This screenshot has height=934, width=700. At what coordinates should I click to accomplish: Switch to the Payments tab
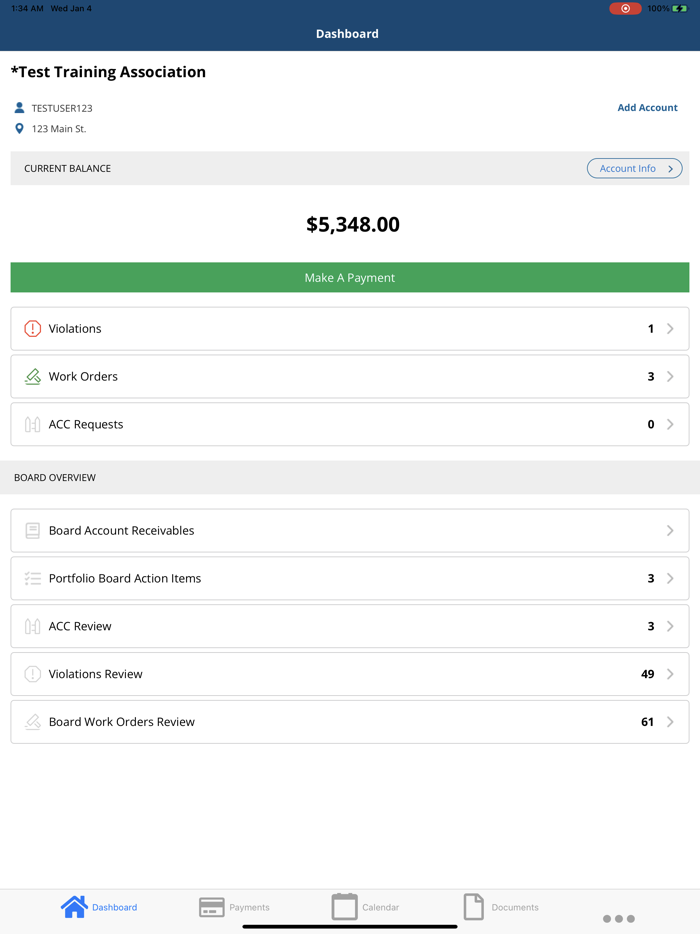coord(234,907)
